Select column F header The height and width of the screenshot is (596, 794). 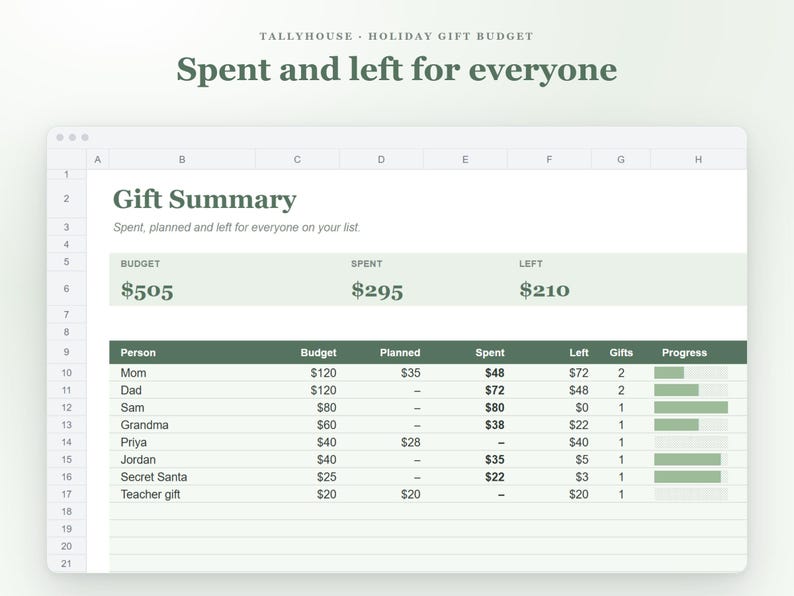(549, 160)
